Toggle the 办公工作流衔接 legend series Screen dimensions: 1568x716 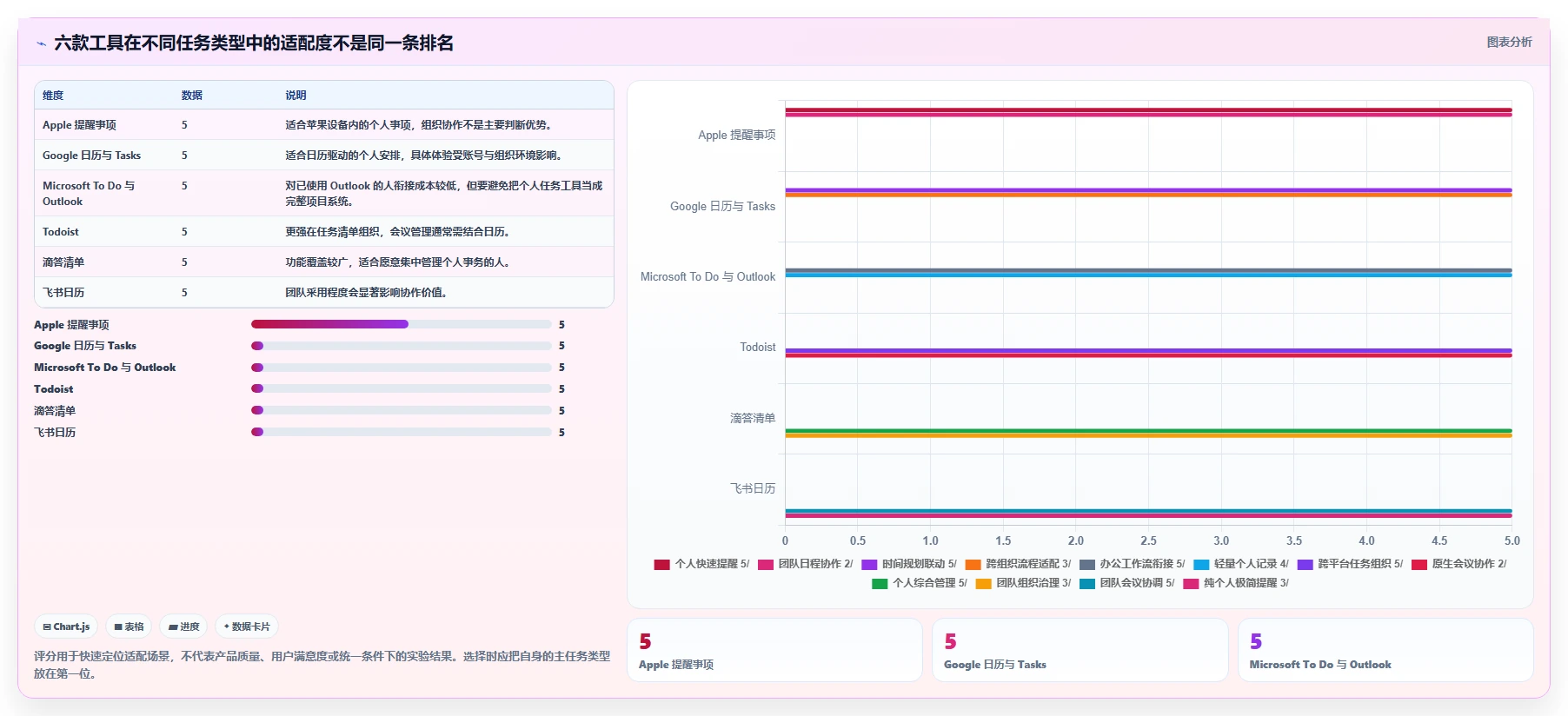click(1132, 564)
